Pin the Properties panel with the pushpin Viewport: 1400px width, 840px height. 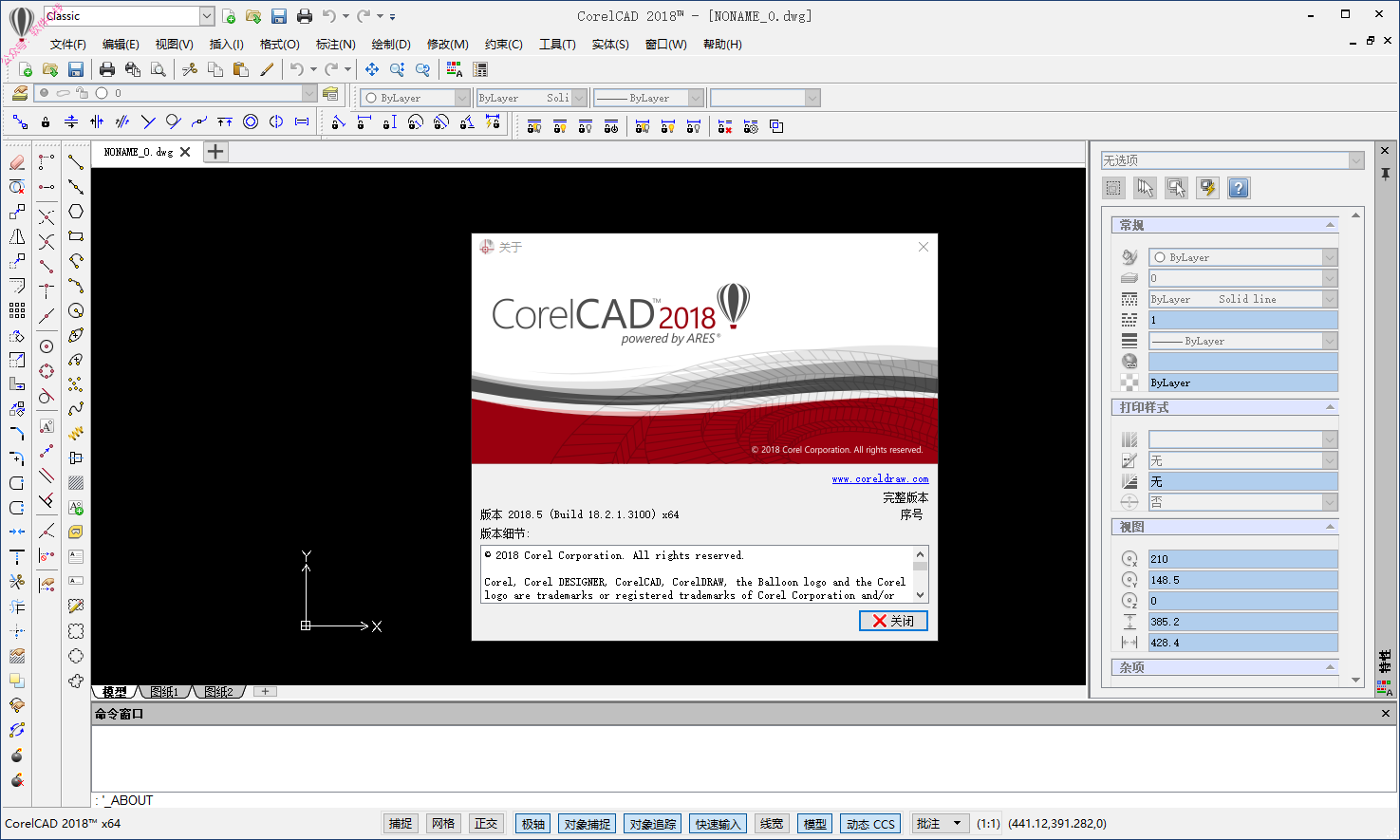(x=1386, y=175)
